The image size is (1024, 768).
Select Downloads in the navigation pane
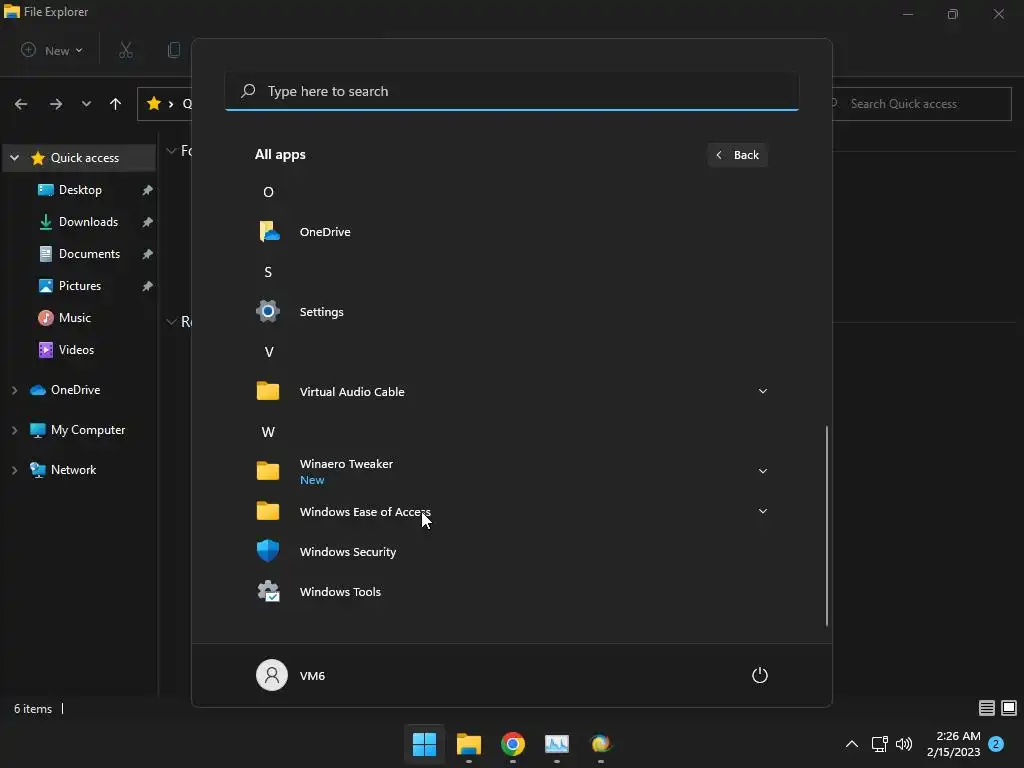[80, 222]
